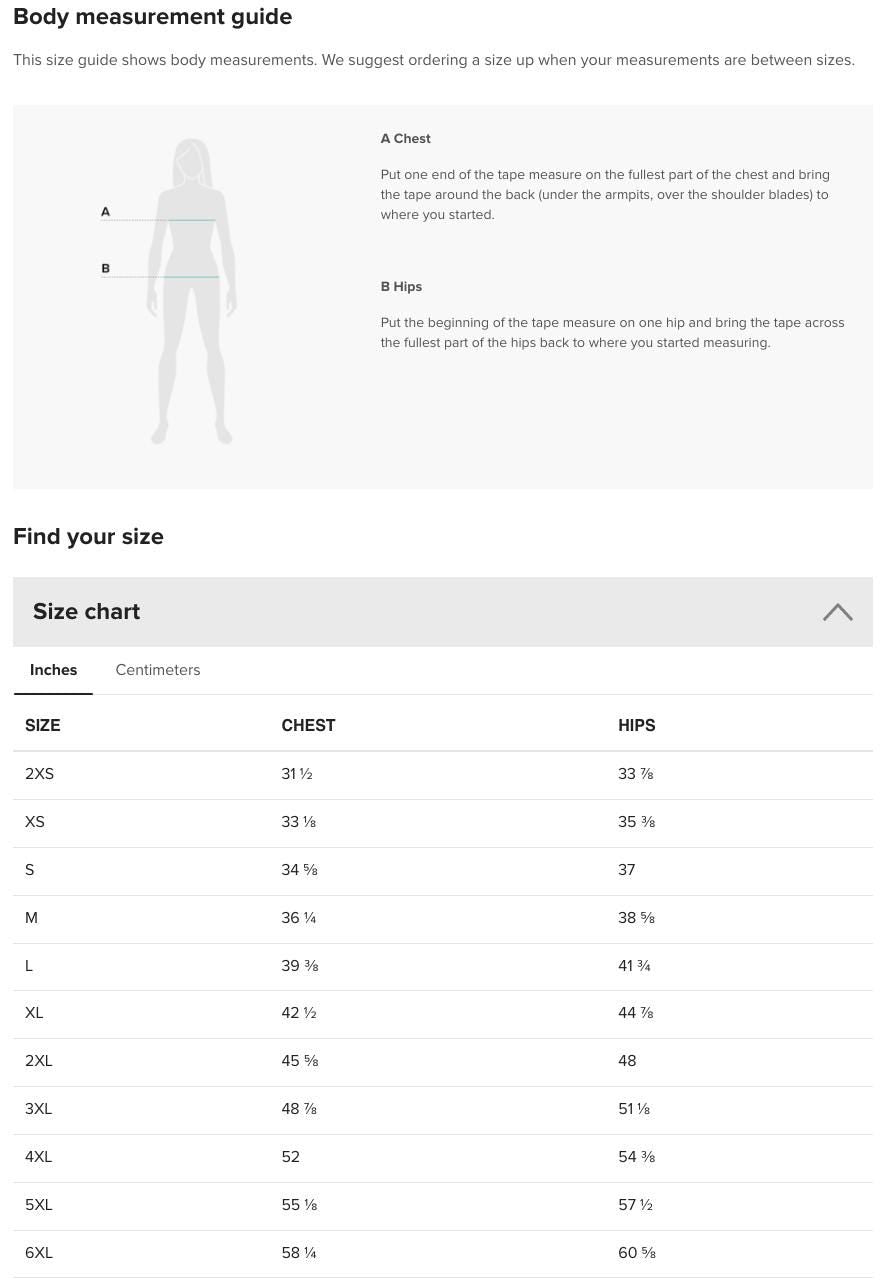Click the Body measurement guide title
The height and width of the screenshot is (1284, 888).
(152, 17)
